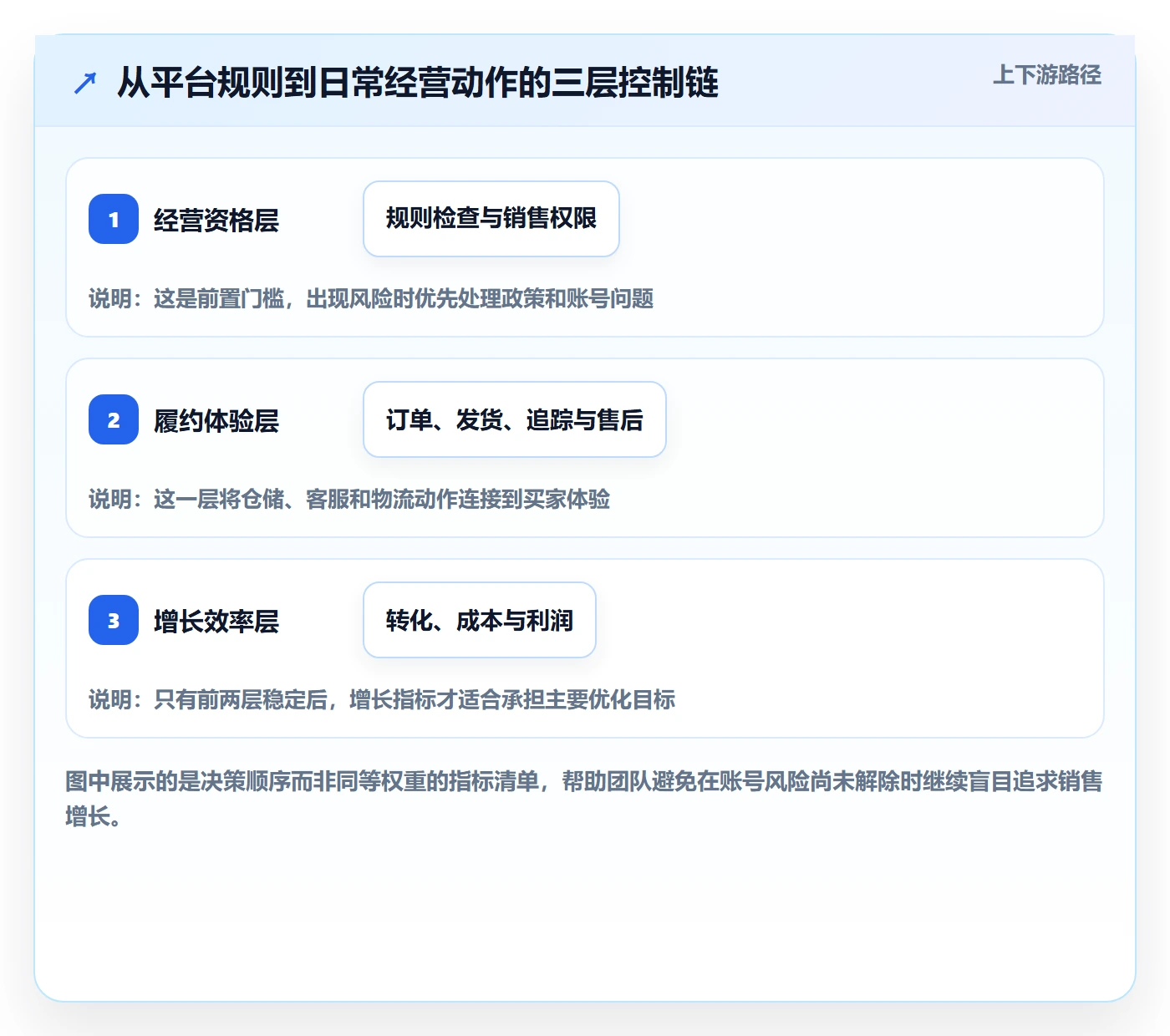Click the footer paragraph starting with 图中展示的是决策顺序
The height and width of the screenshot is (1036, 1170).
pyautogui.click(x=584, y=799)
